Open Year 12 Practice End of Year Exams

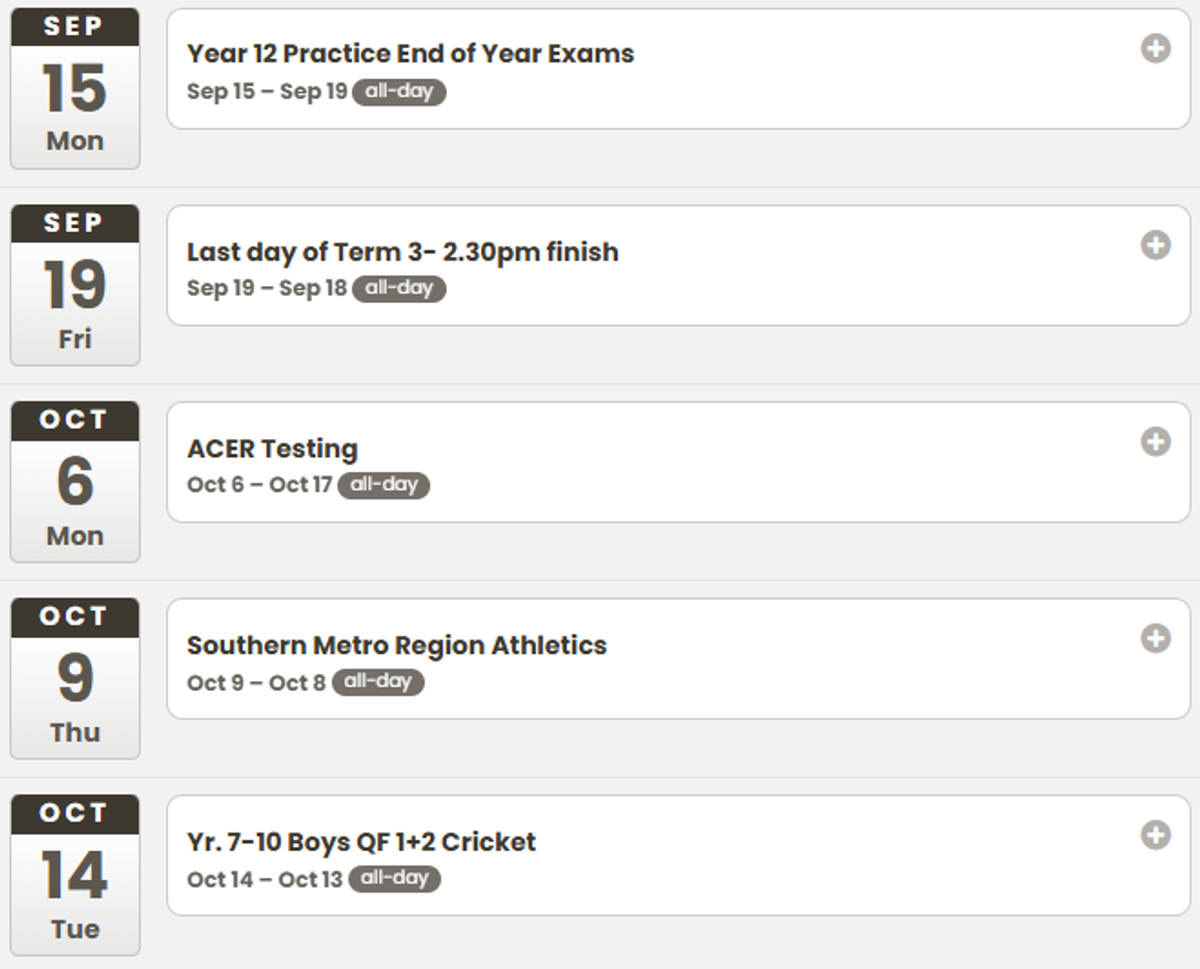click(410, 54)
